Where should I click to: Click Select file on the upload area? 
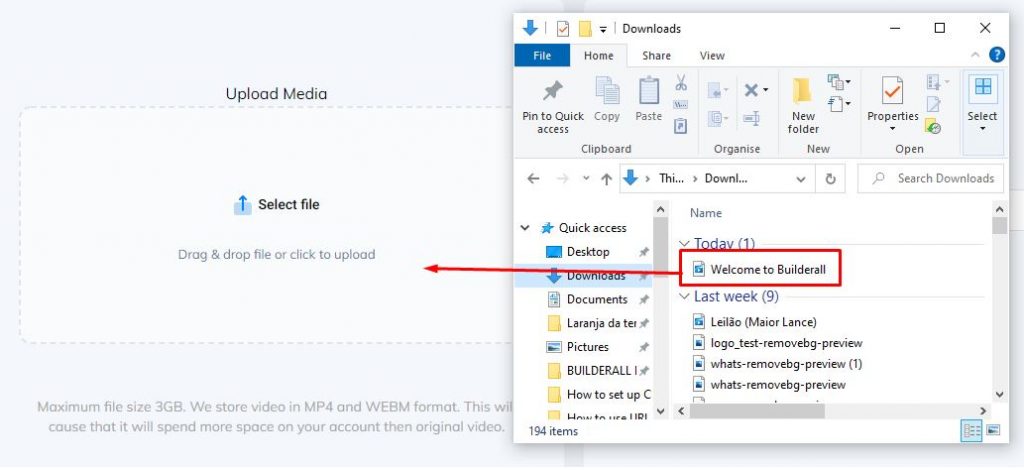277,205
